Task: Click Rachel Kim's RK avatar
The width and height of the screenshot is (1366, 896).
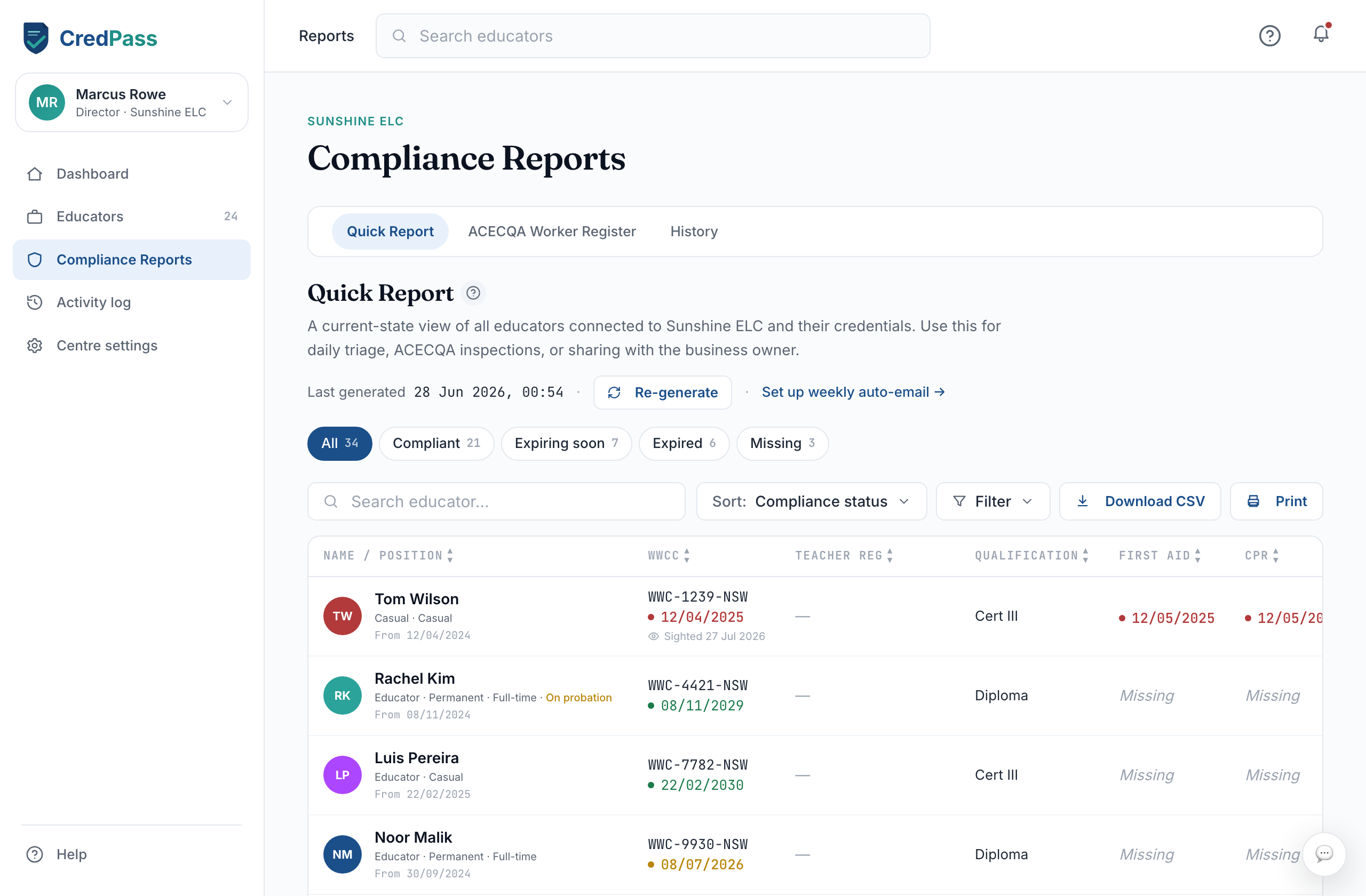Action: [343, 695]
